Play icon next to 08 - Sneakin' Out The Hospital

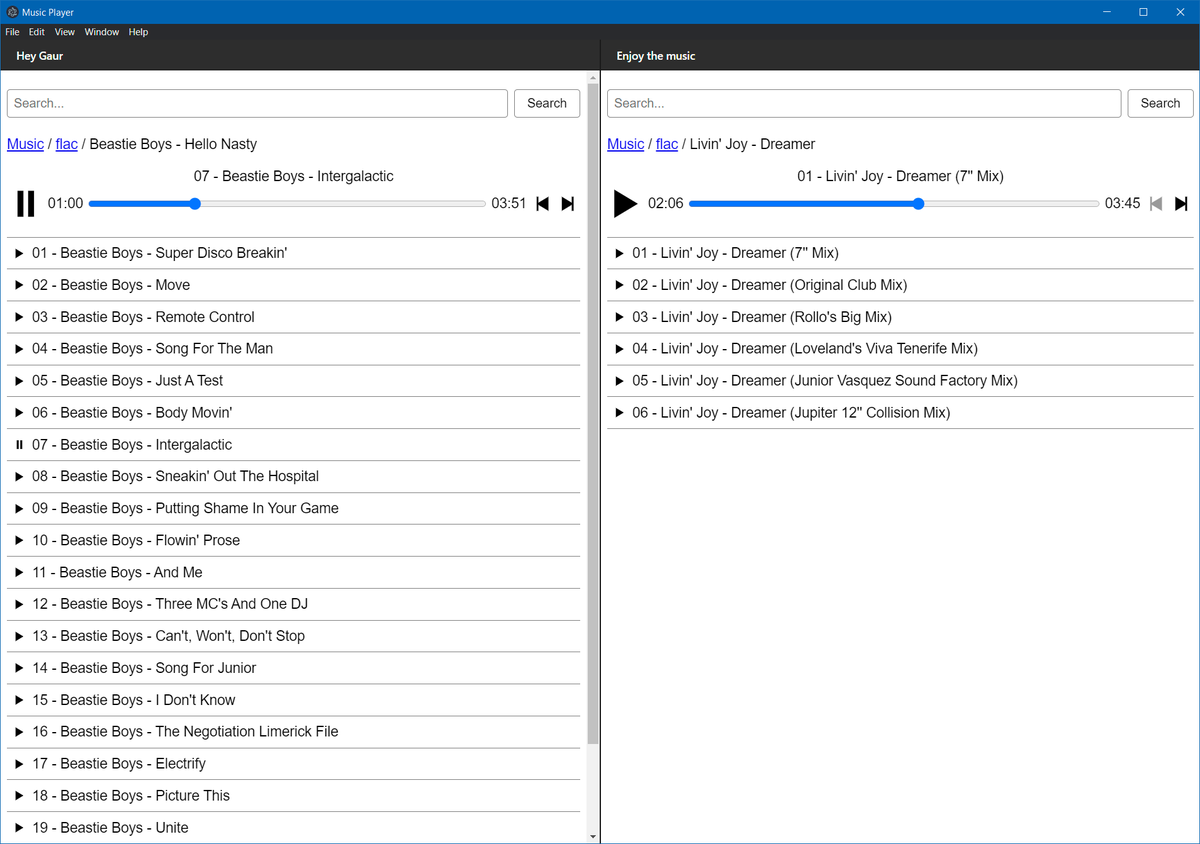click(x=19, y=477)
